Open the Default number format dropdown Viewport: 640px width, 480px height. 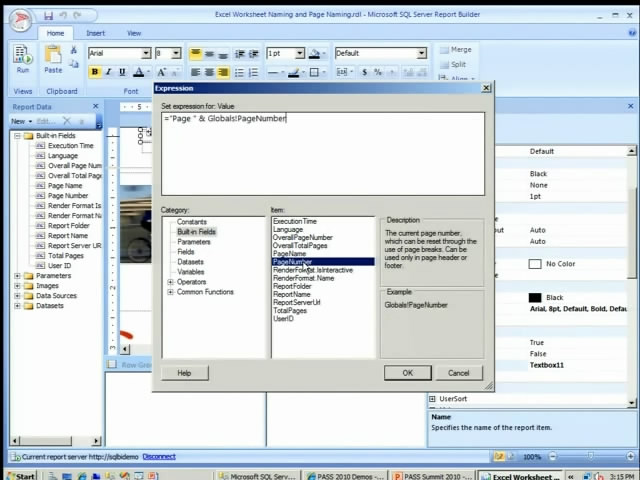[421, 53]
